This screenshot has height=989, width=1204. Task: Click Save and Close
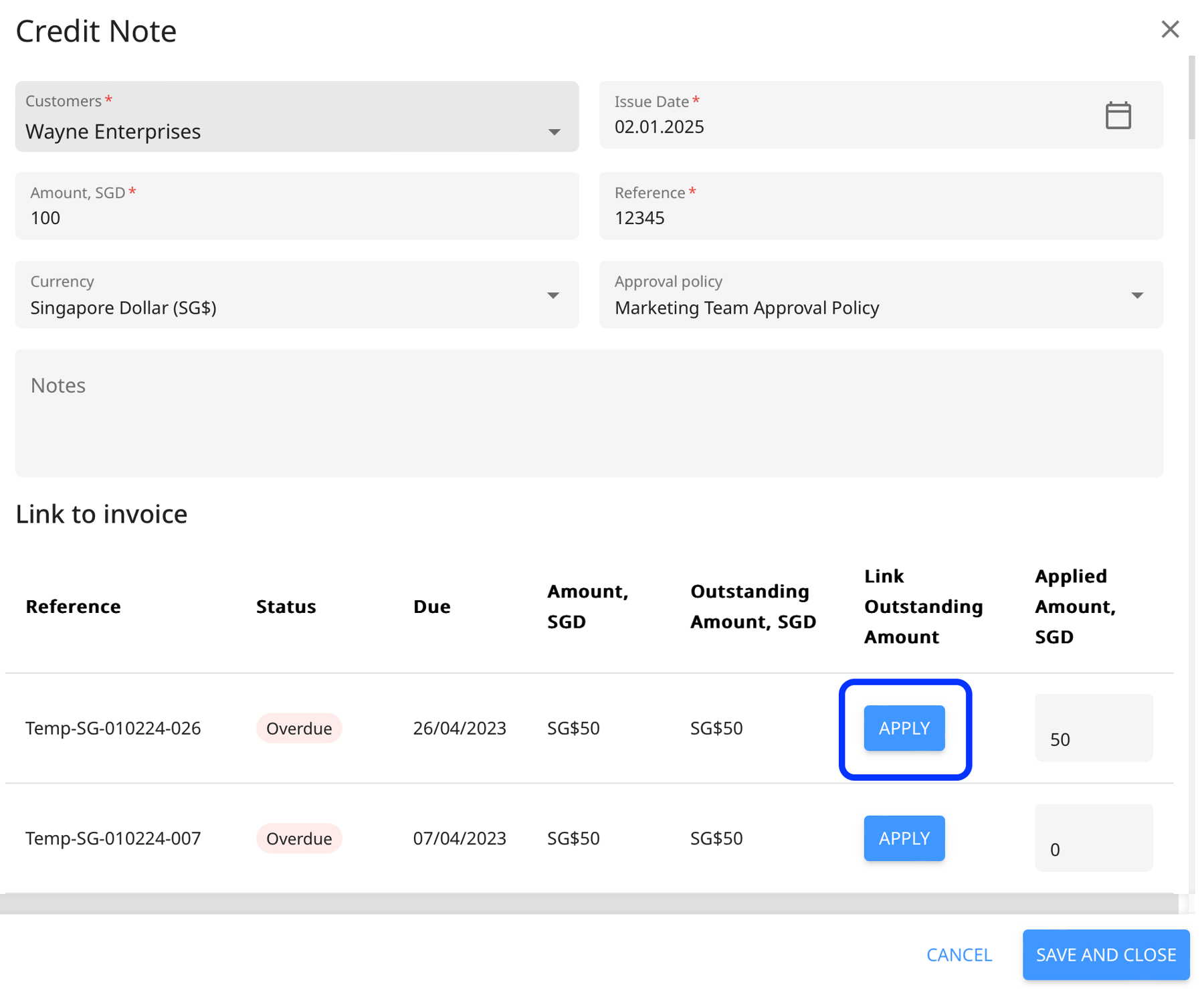coord(1106,955)
